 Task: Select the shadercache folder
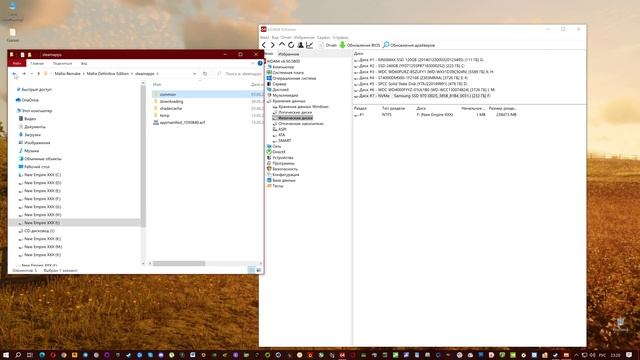(171, 108)
